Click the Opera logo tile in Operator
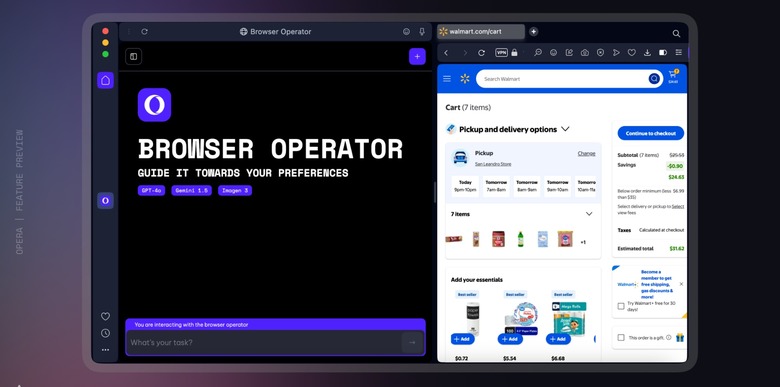The image size is (780, 387). tap(154, 105)
